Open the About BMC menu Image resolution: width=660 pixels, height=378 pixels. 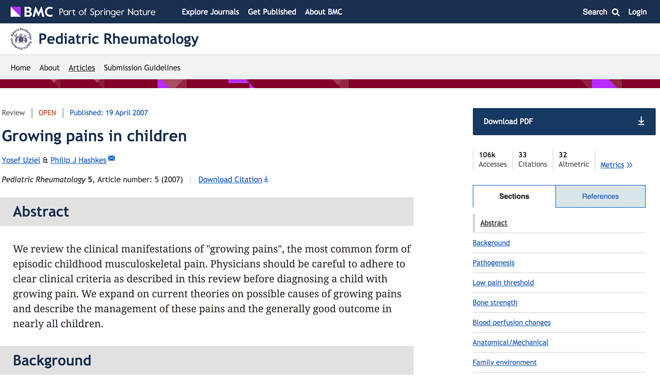(323, 12)
